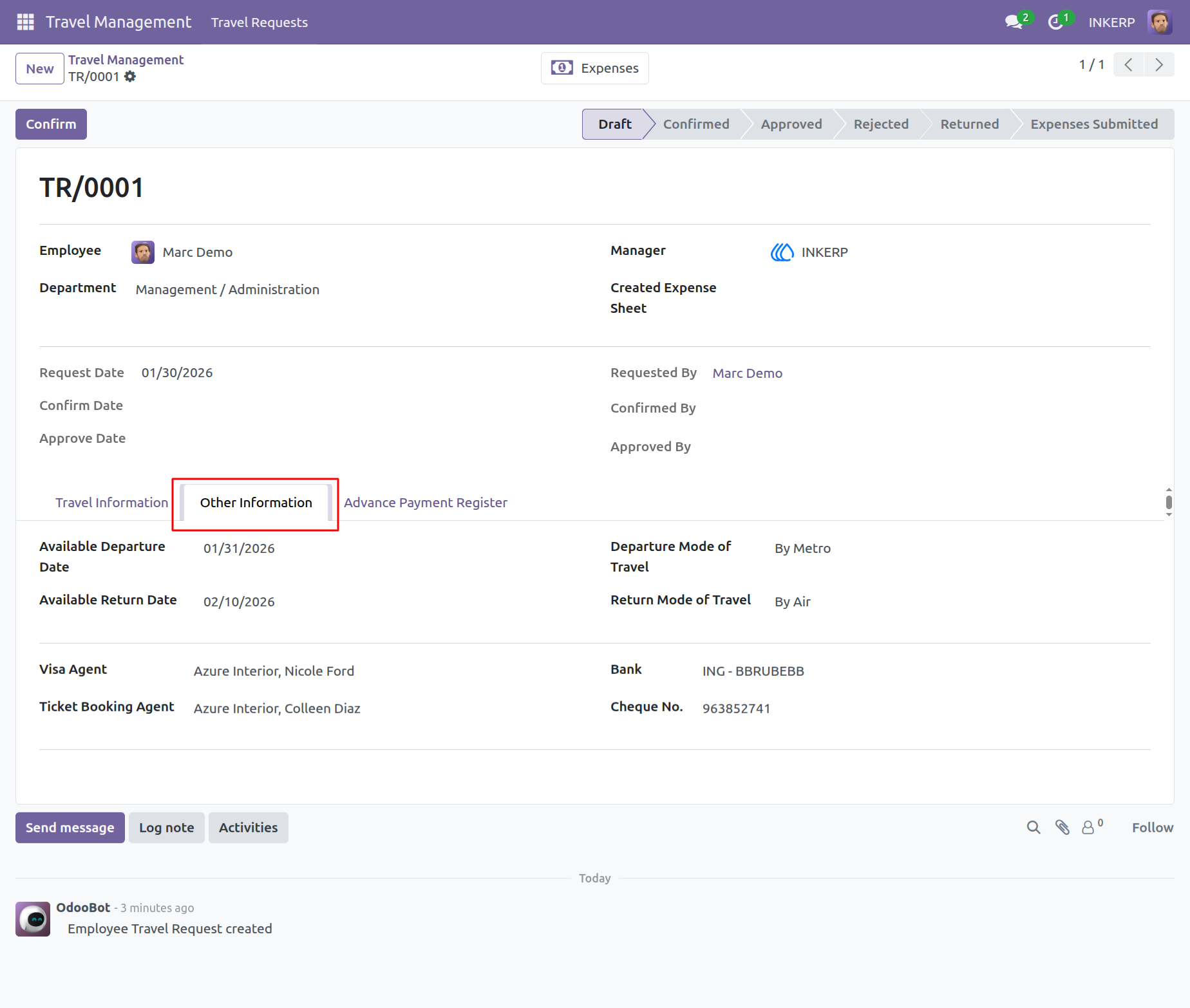Click the search magnifier icon in chatter
Image resolution: width=1190 pixels, height=1008 pixels.
coord(1033,827)
